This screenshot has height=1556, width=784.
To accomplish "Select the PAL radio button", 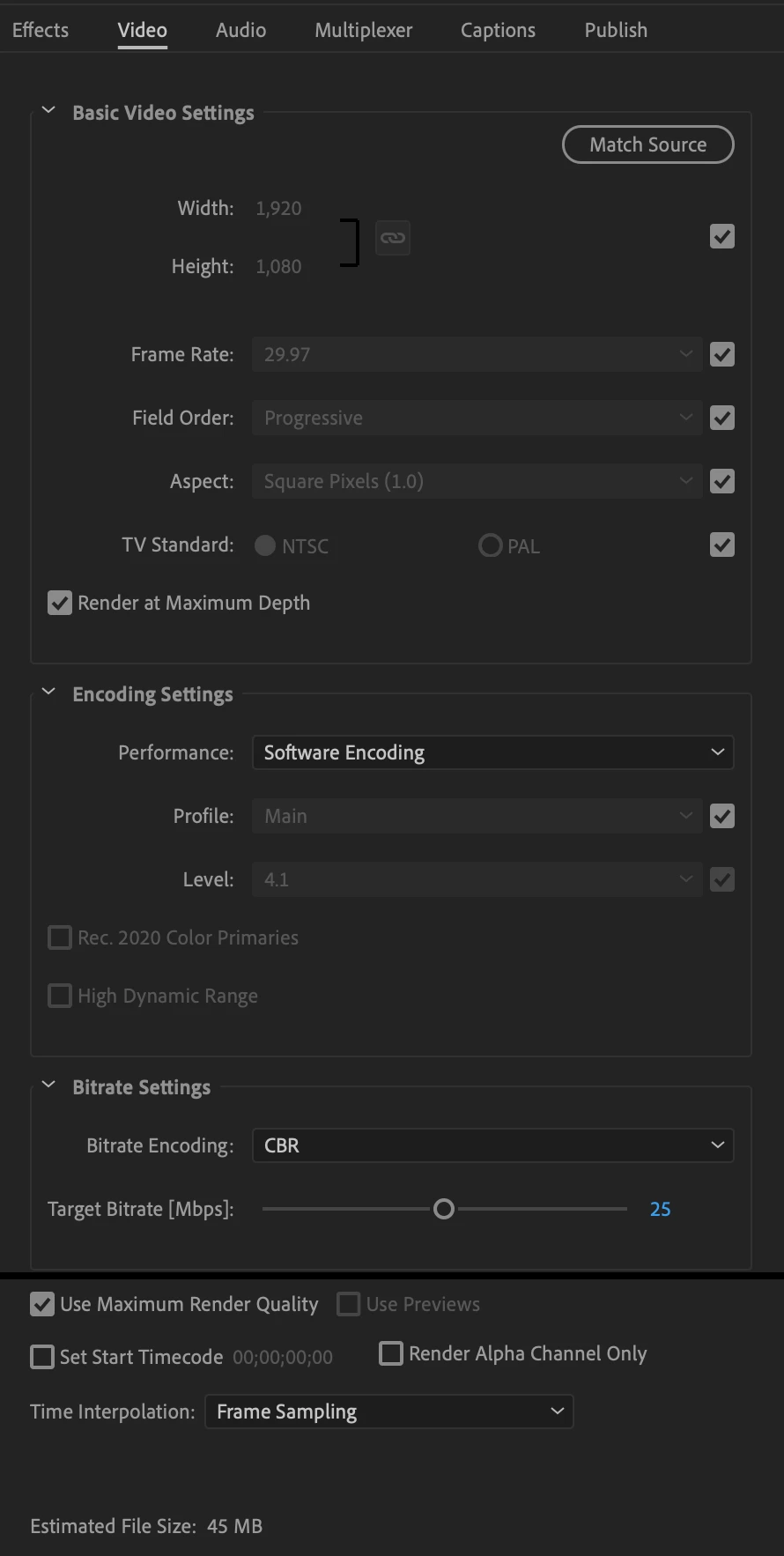I will coord(490,545).
